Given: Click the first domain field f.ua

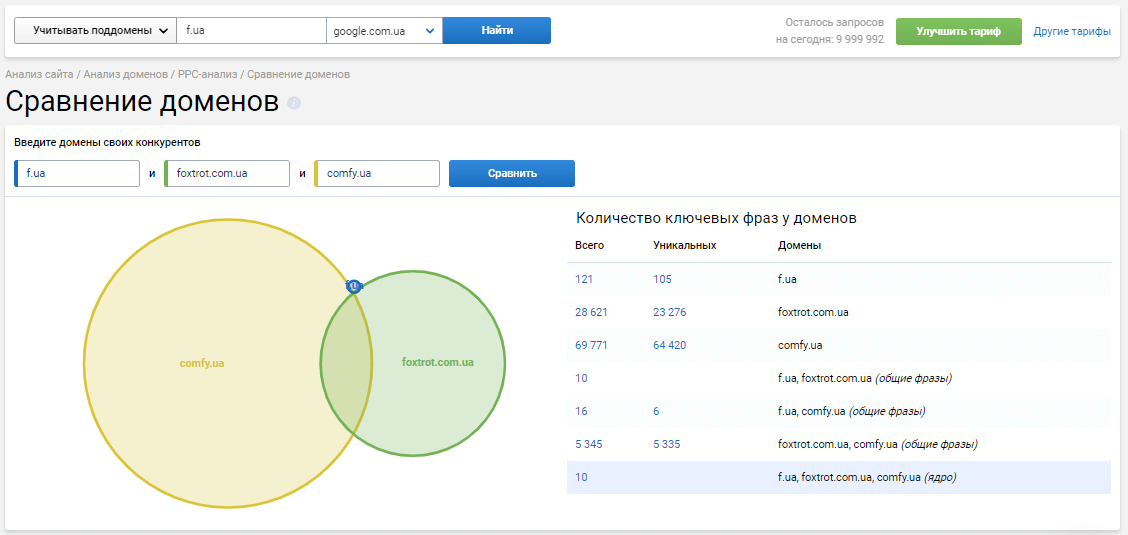Looking at the screenshot, I should click(77, 173).
